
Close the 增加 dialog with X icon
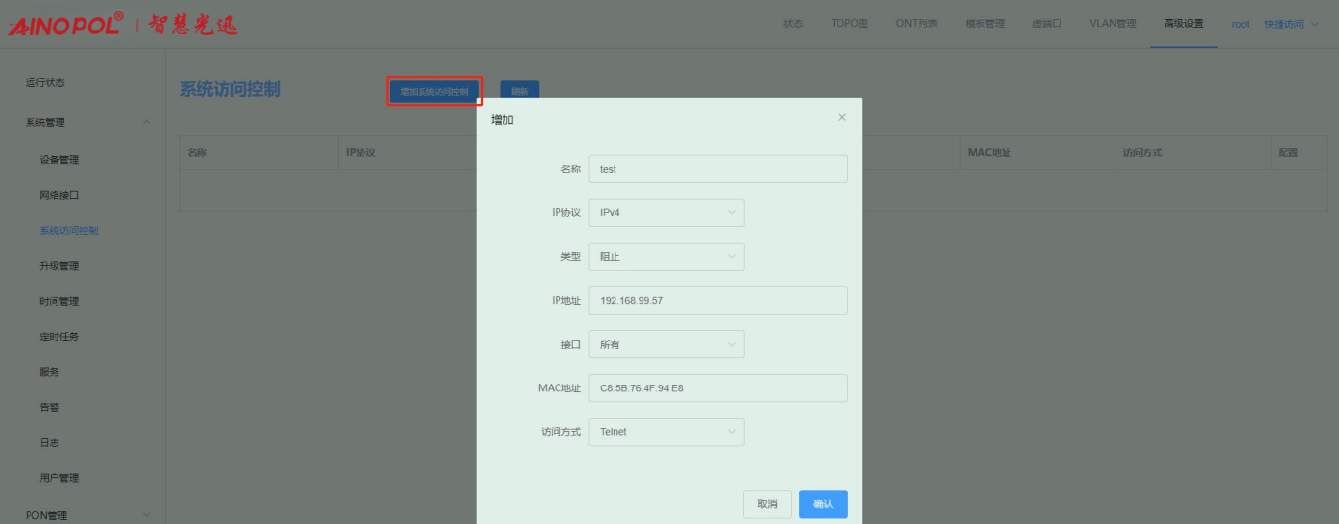click(841, 118)
